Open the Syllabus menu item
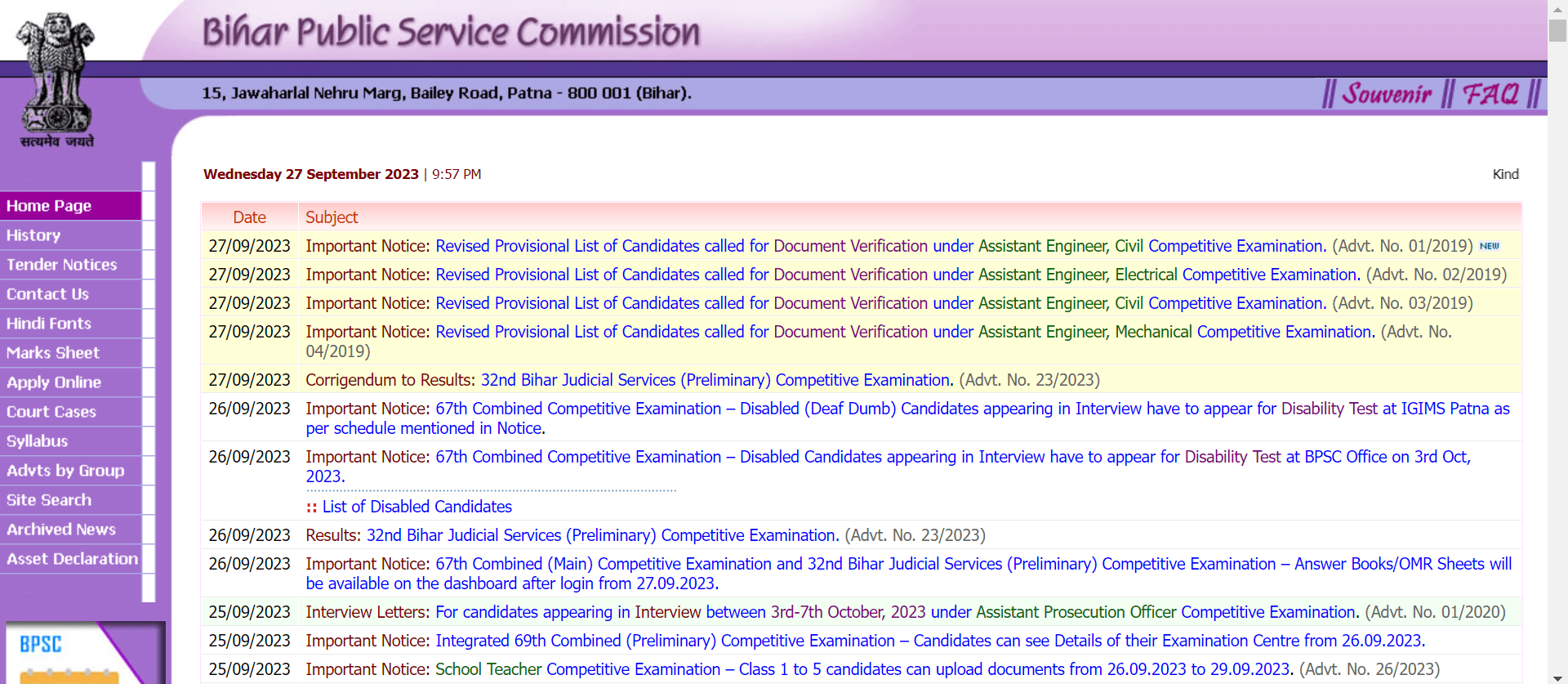The image size is (1568, 684). pos(38,441)
